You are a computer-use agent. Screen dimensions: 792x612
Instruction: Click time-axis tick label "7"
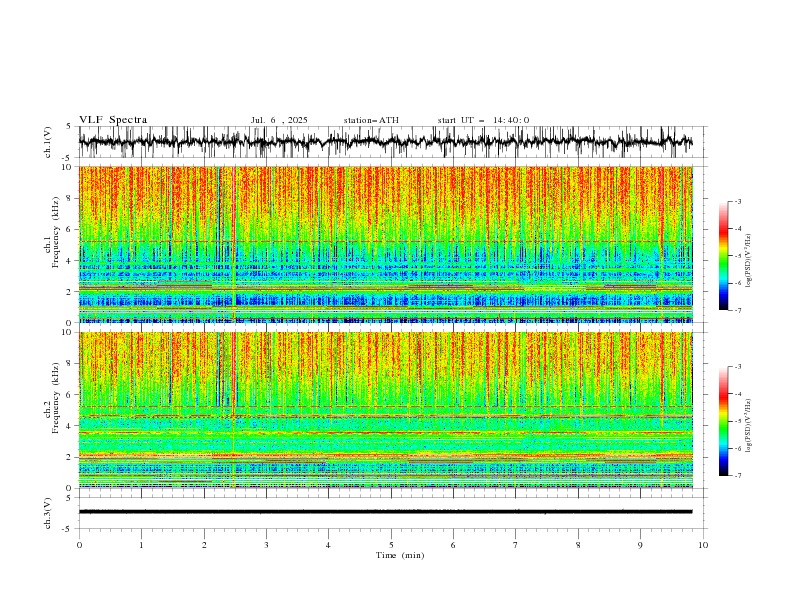[516, 545]
